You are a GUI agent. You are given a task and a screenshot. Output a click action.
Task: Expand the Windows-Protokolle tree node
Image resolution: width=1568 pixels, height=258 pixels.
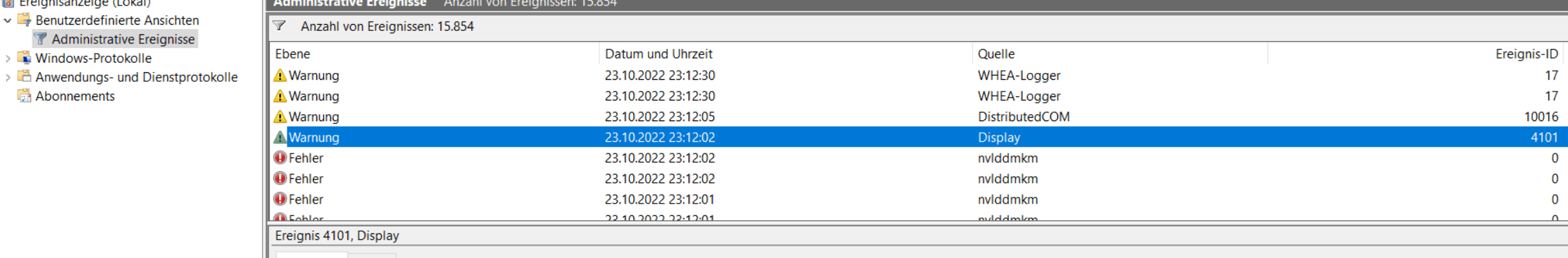tap(8, 58)
